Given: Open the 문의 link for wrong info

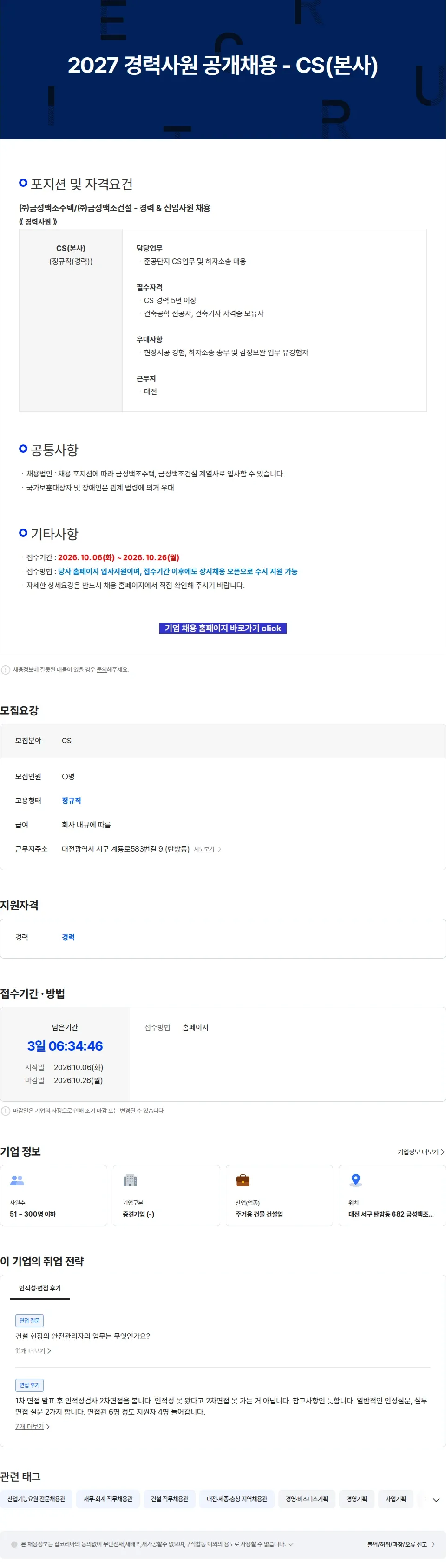Looking at the screenshot, I should tap(102, 669).
